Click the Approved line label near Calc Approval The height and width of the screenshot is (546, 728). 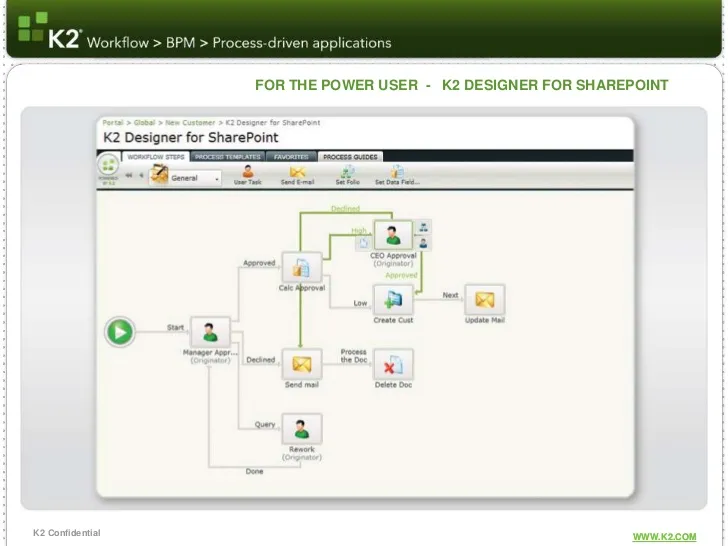coord(259,263)
